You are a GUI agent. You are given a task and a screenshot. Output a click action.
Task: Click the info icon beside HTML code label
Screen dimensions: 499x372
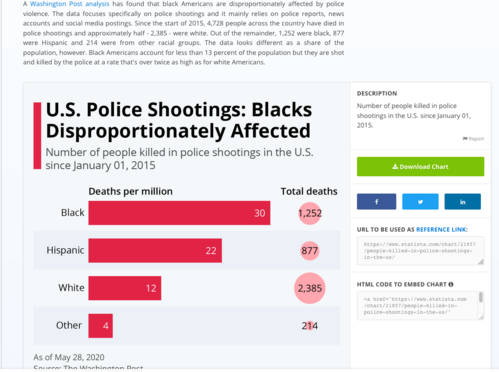pos(451,284)
